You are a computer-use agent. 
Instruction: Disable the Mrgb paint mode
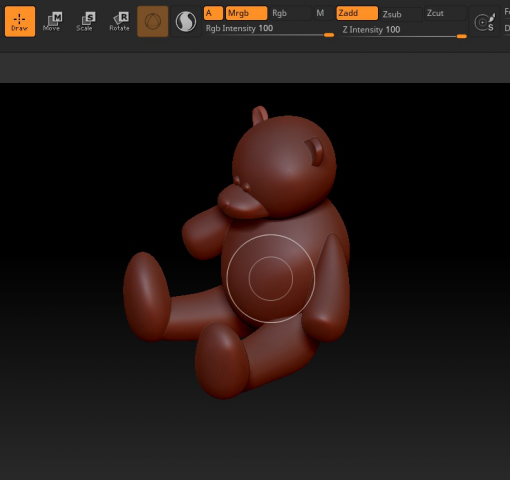(x=246, y=13)
